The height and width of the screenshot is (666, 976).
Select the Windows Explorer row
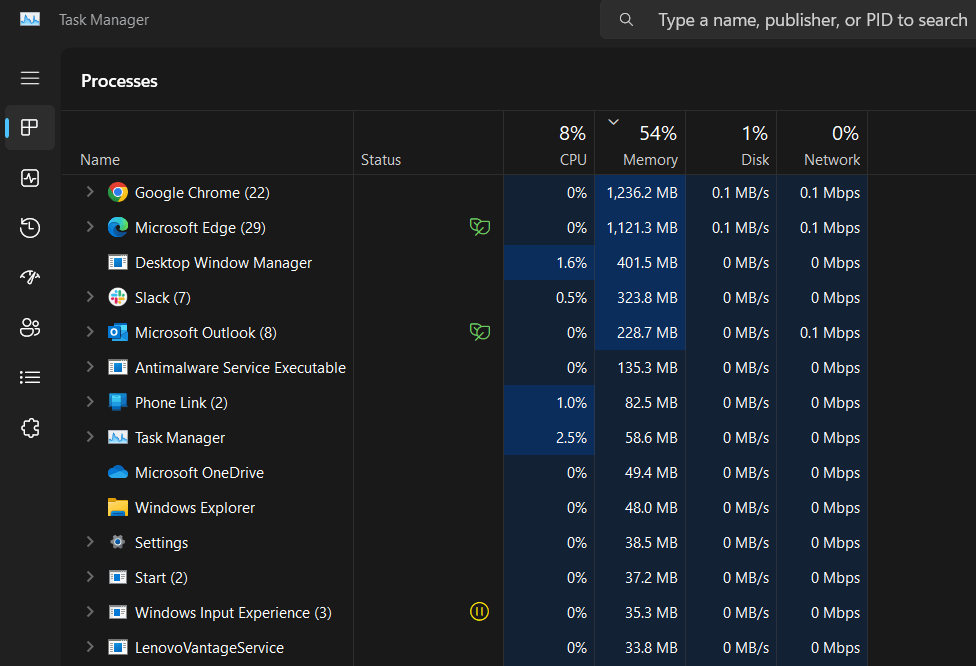click(465, 507)
